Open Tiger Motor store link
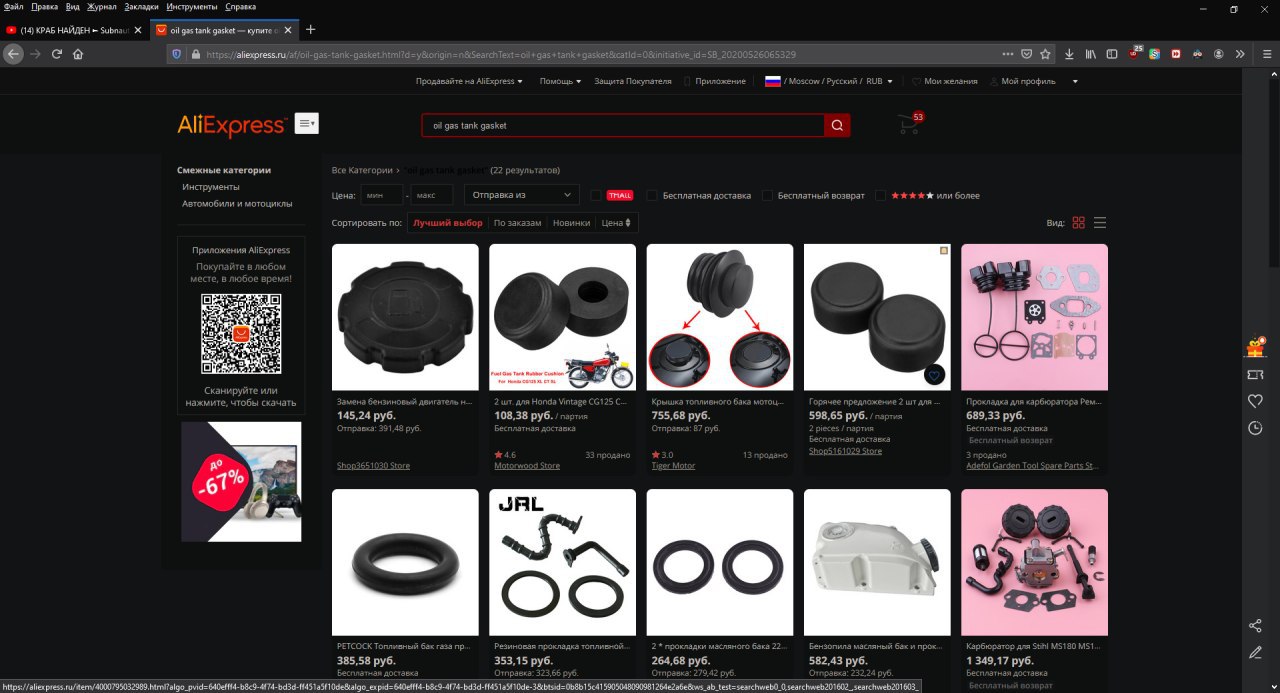Screen dimensions: 1280x693 pyautogui.click(x=673, y=466)
